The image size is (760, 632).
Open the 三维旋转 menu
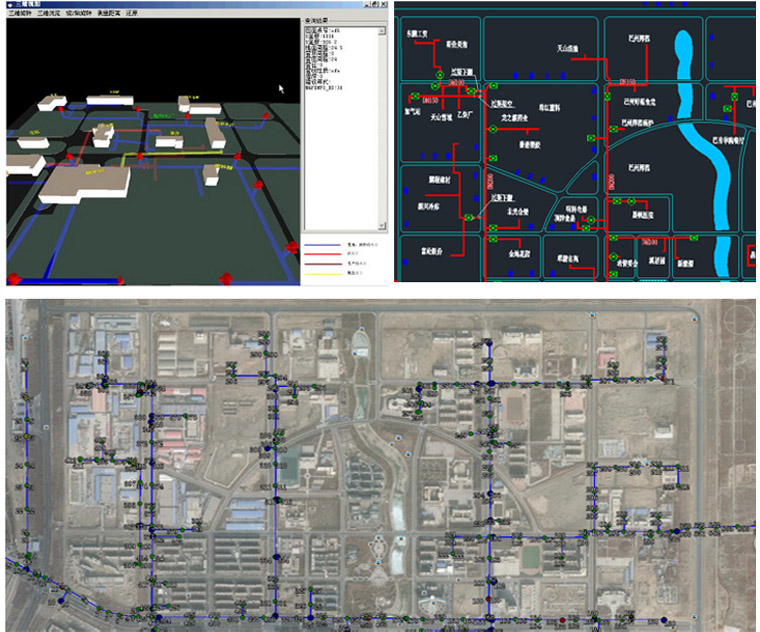pos(20,14)
